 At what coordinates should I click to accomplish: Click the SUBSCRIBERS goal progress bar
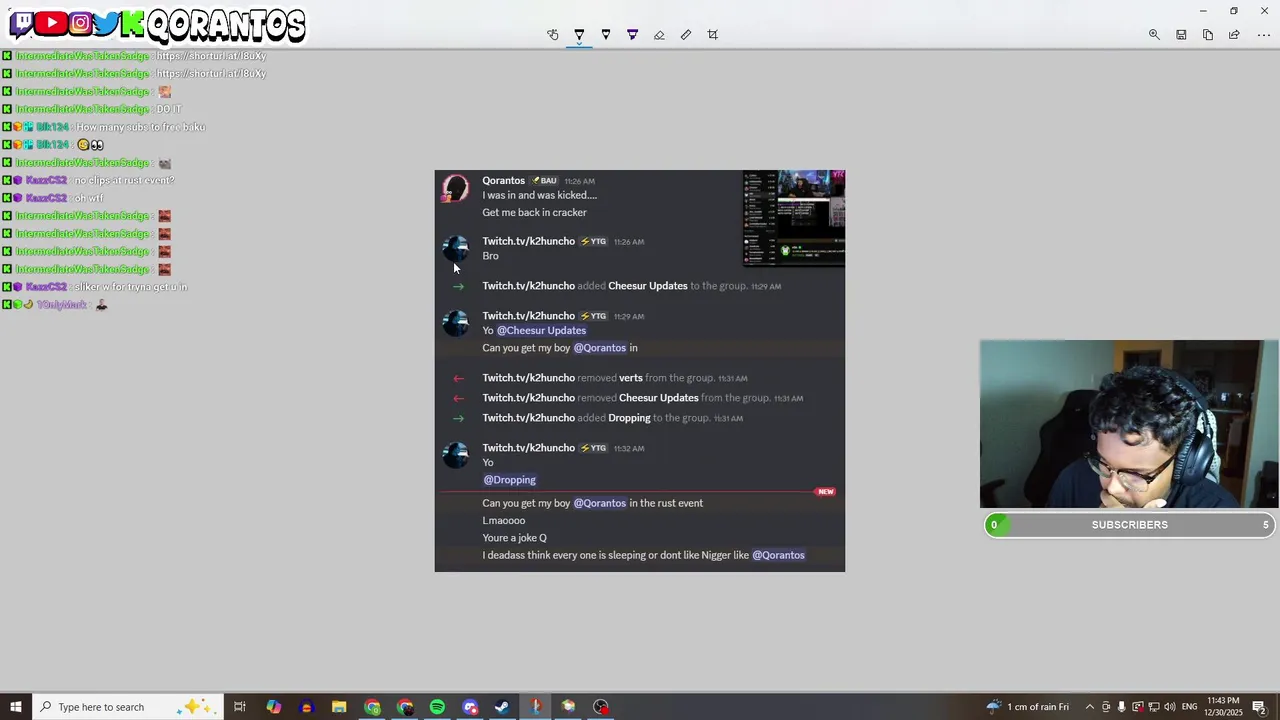pyautogui.click(x=1129, y=525)
